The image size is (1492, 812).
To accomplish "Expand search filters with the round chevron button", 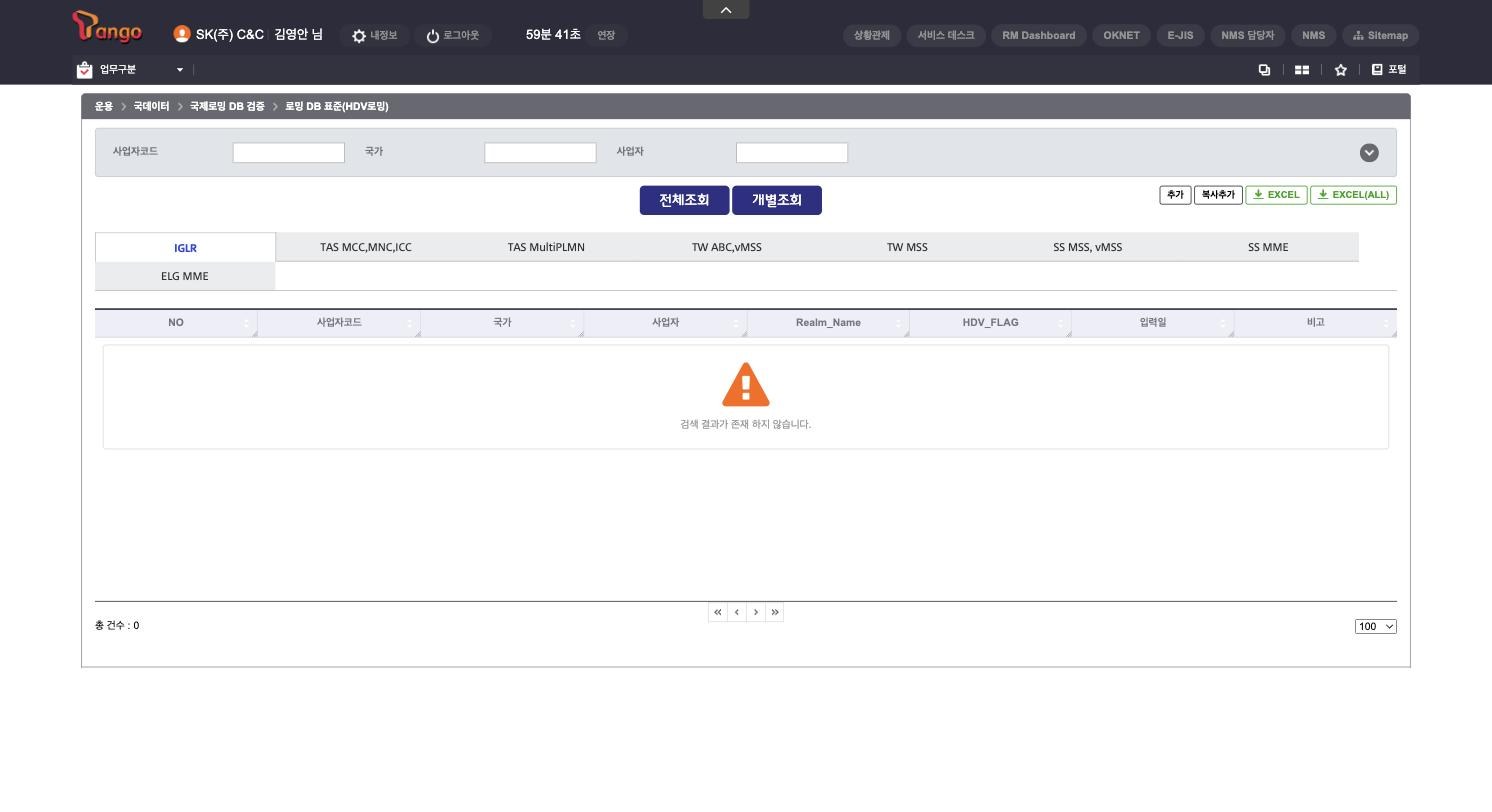I will [x=1369, y=152].
